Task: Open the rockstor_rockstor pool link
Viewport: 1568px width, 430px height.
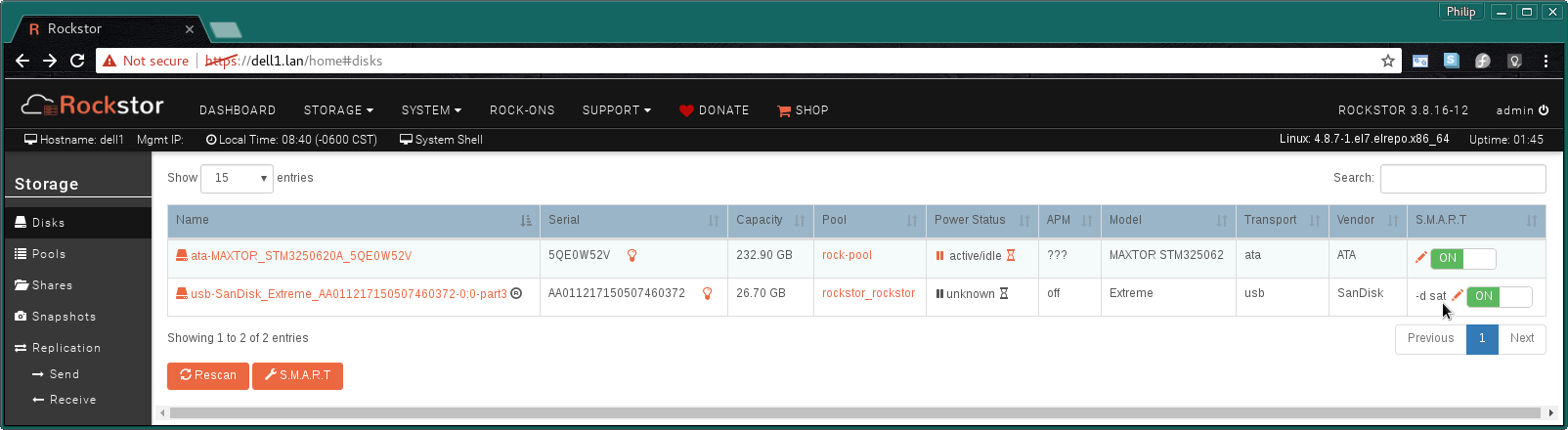Action: [868, 293]
